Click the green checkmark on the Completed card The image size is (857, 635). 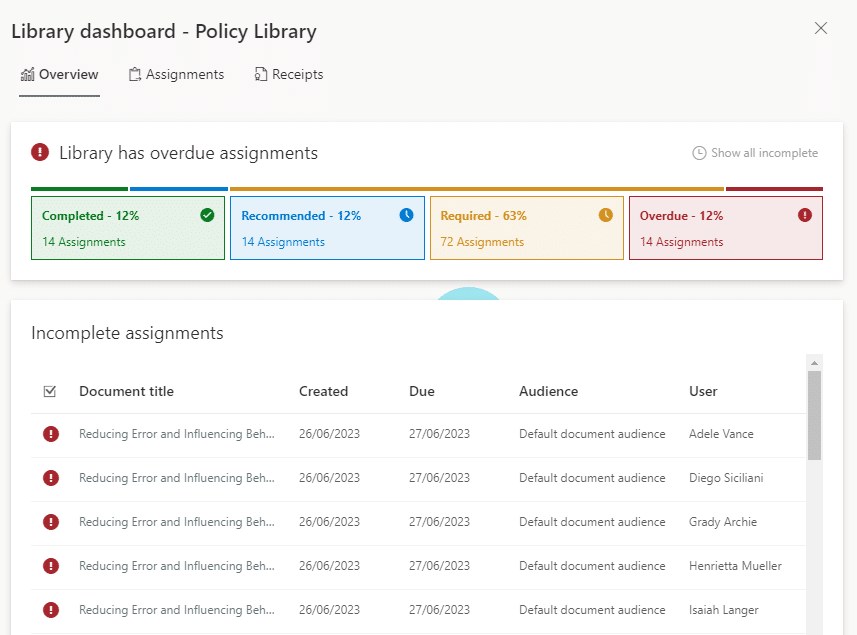tap(208, 214)
